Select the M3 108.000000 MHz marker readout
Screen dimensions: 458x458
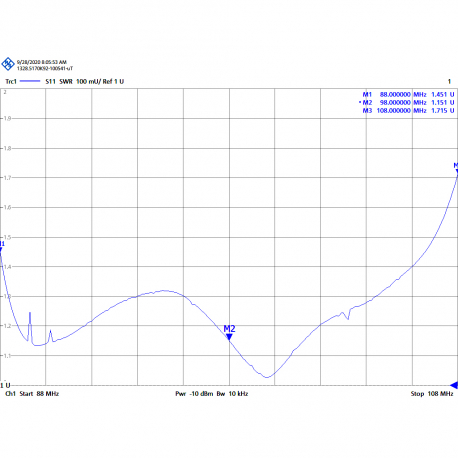(x=408, y=110)
